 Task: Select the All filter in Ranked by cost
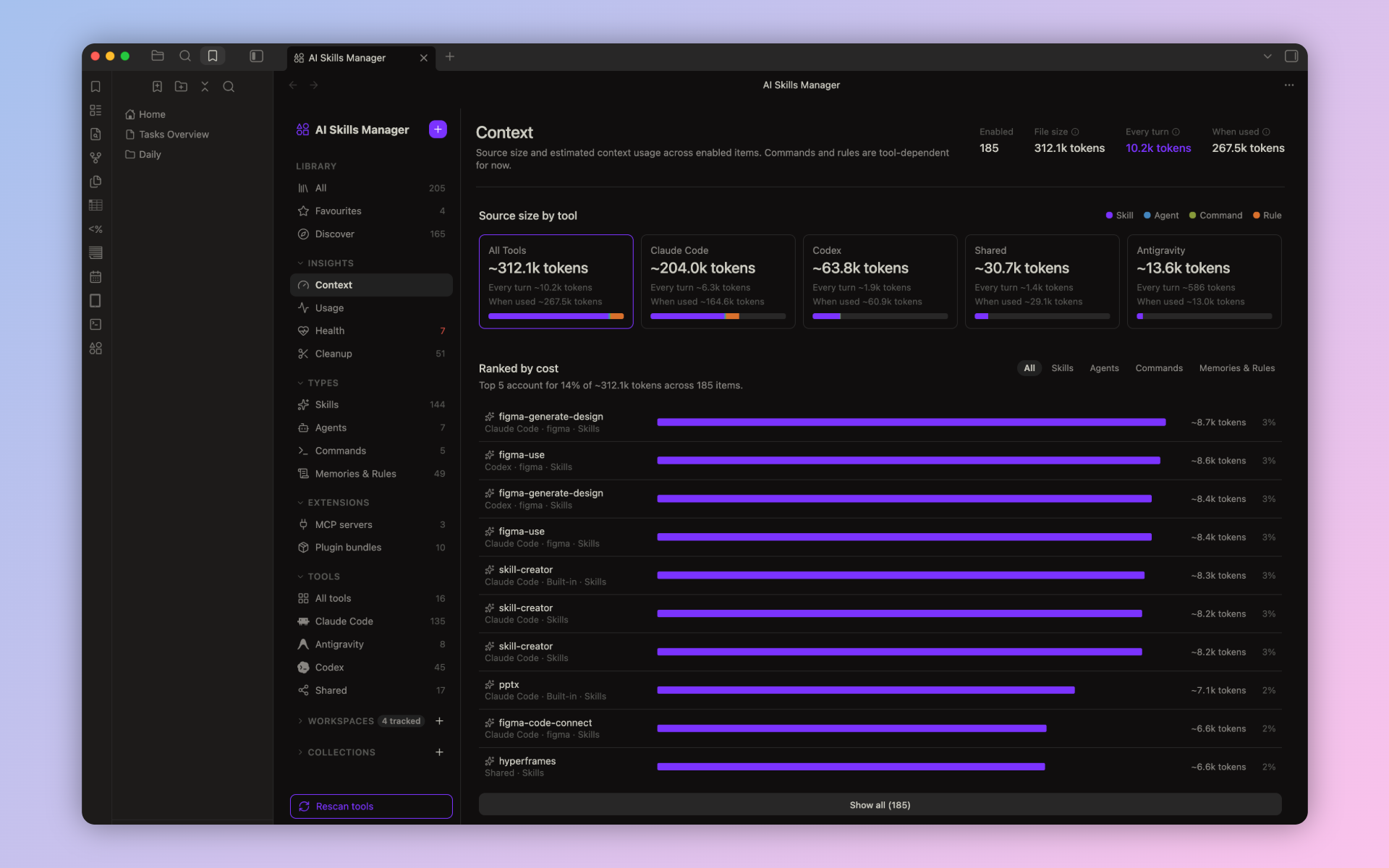(1029, 368)
